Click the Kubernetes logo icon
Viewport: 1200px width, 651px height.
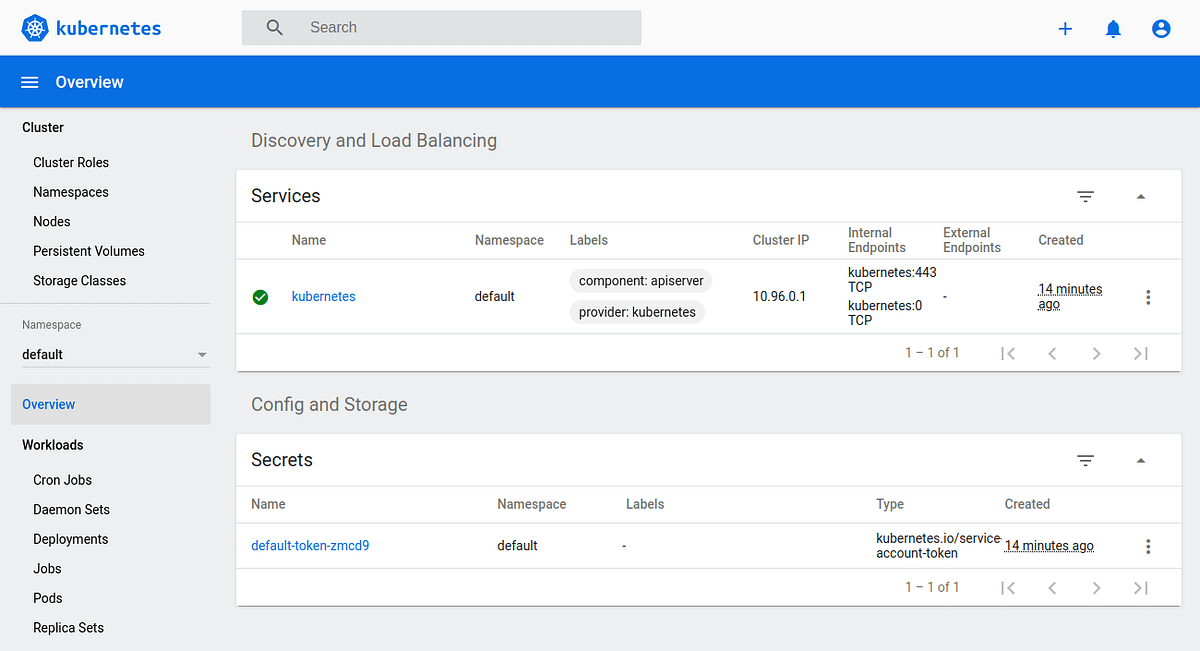point(34,27)
